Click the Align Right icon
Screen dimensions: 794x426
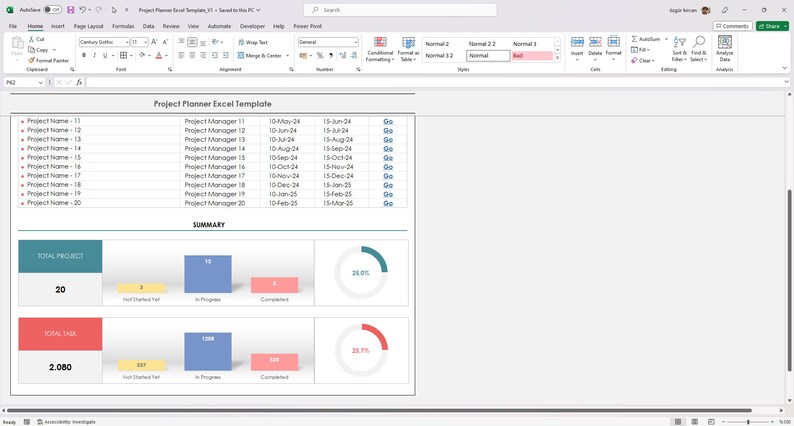[x=203, y=55]
